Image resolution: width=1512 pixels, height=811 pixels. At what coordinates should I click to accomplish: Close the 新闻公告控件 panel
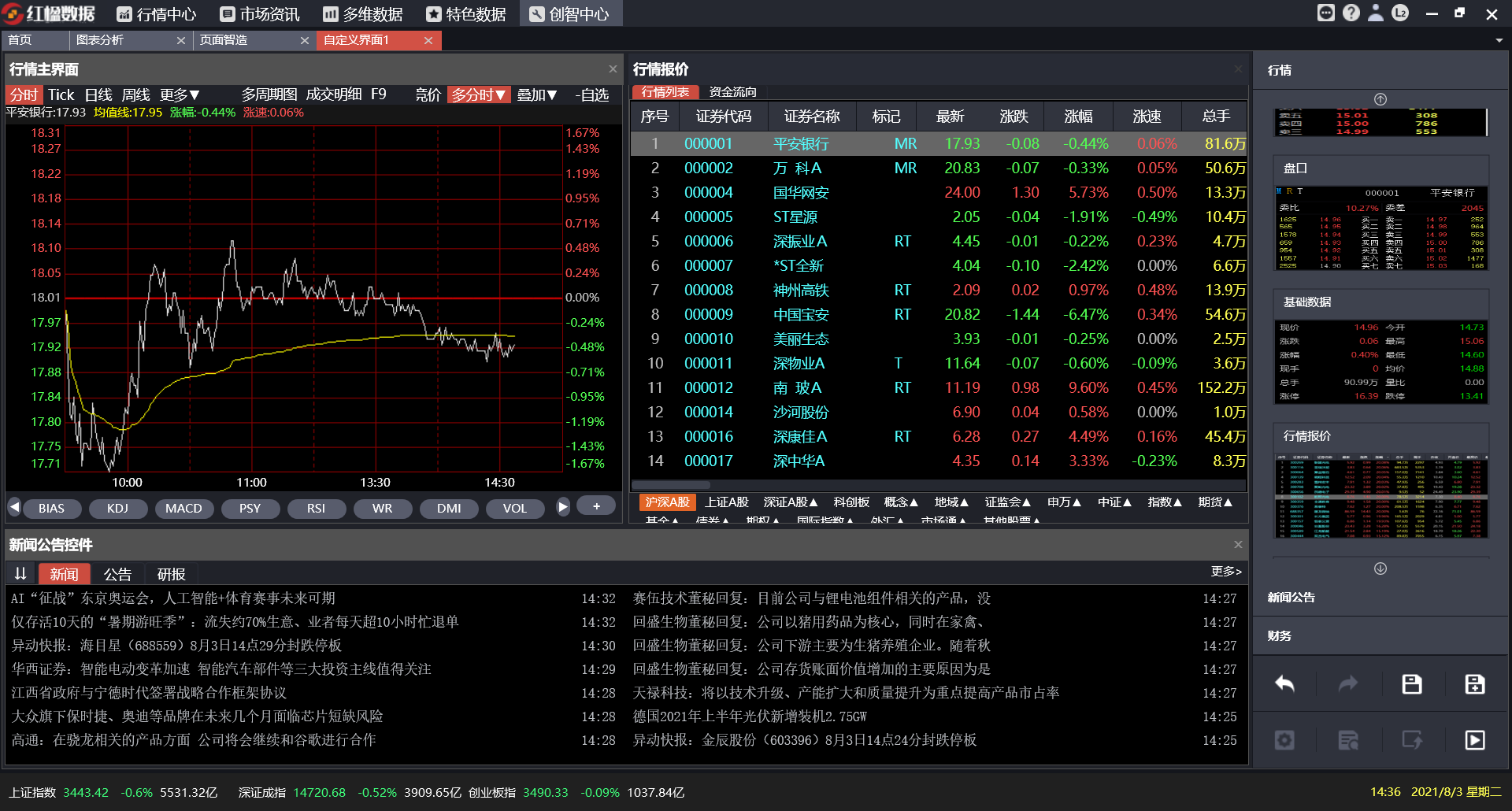pyautogui.click(x=1238, y=544)
